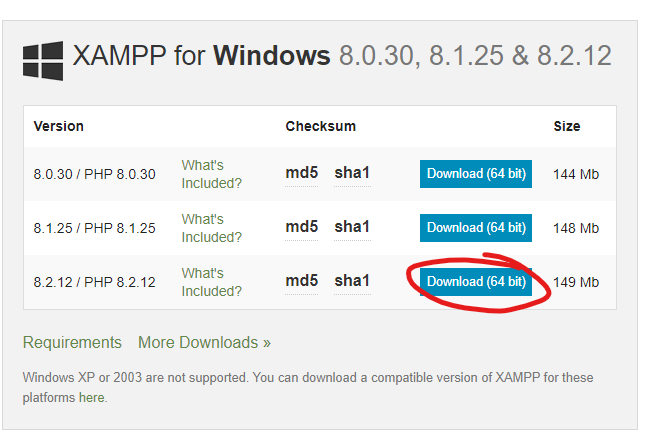Show sha1 checksum for 8.0.30
Viewport: 651px width, 447px height.
(x=352, y=173)
